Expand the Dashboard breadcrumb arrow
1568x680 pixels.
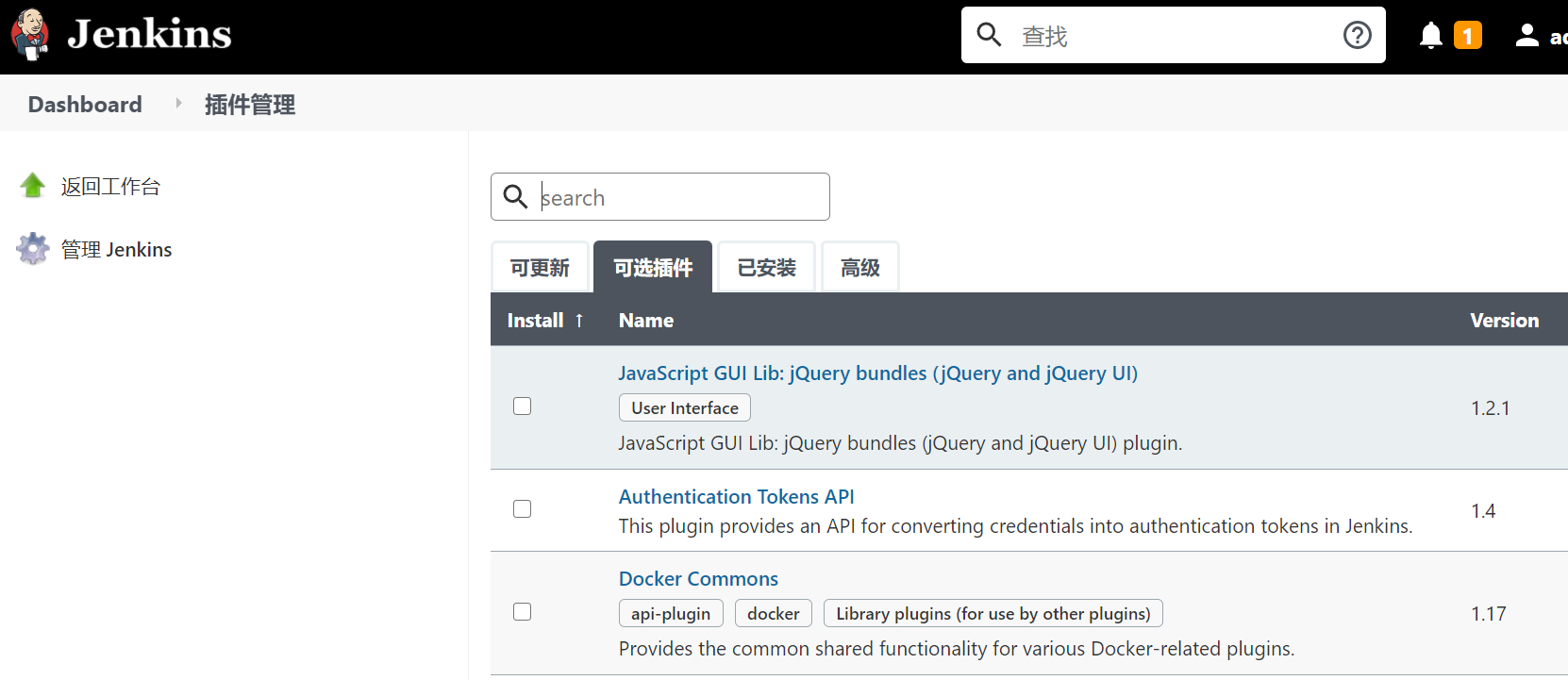click(x=178, y=104)
